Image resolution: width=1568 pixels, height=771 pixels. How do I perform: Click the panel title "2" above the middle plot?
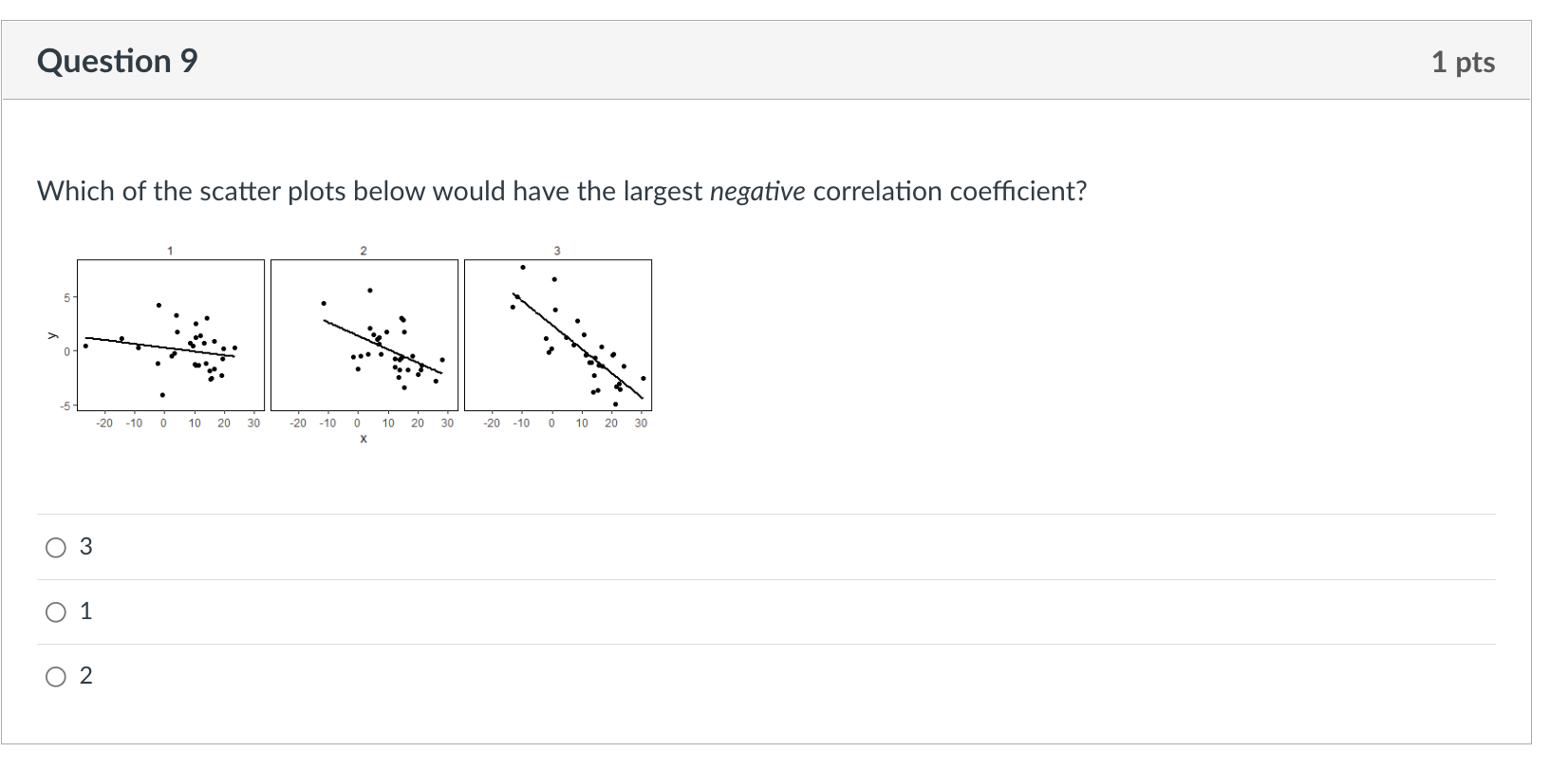coord(364,251)
